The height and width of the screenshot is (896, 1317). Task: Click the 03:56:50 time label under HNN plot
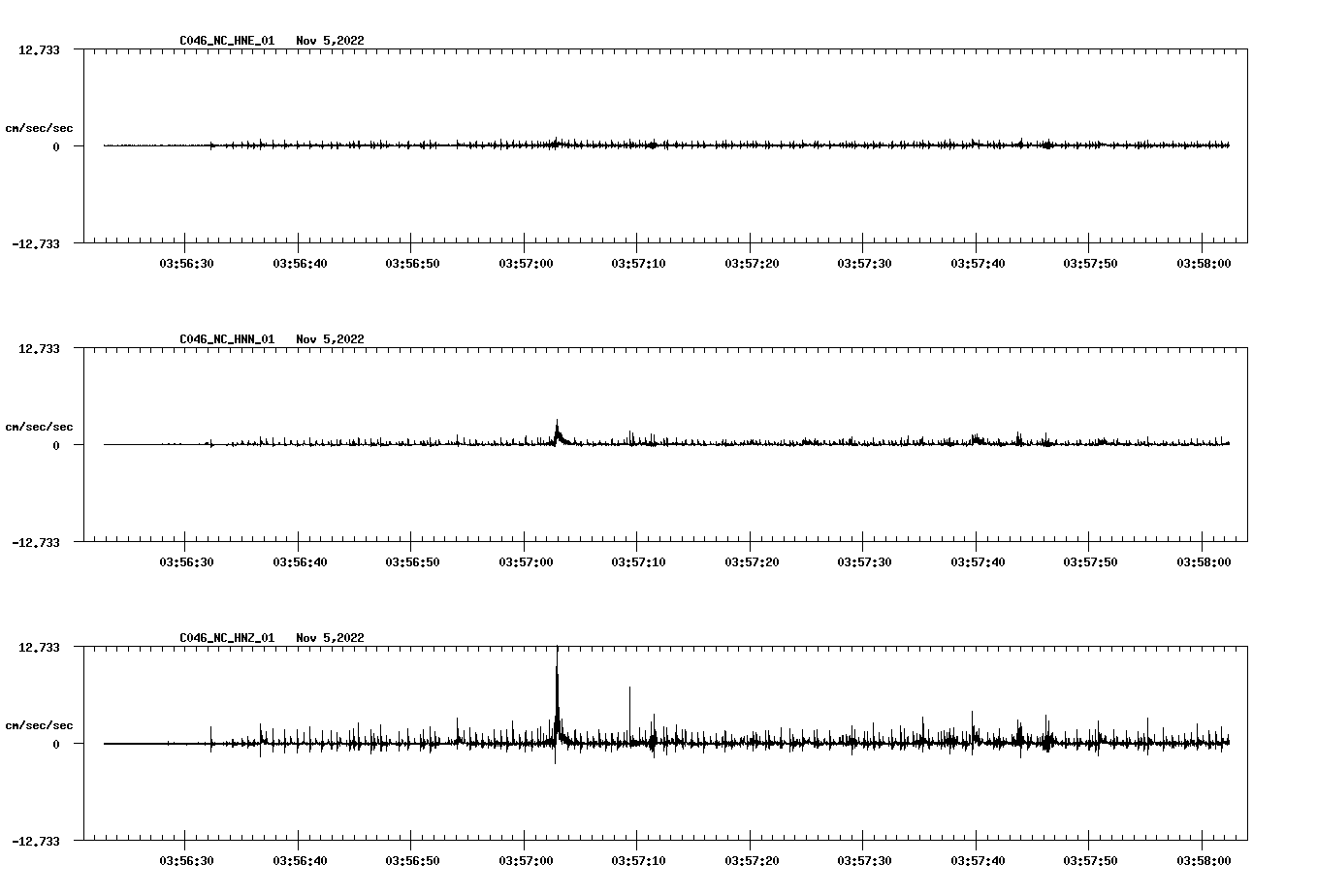[412, 562]
